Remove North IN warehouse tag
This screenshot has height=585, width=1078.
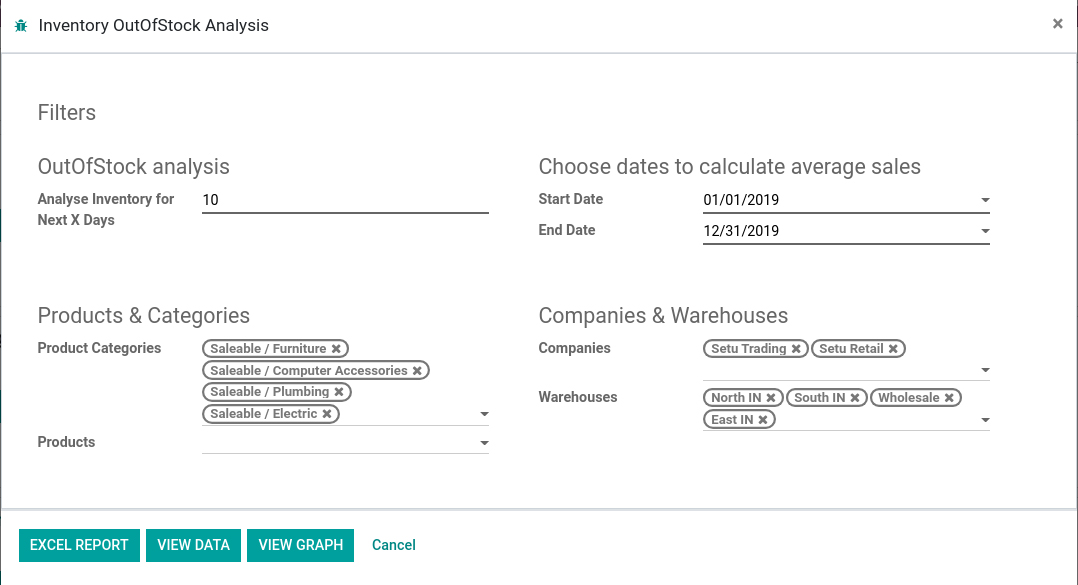[771, 397]
